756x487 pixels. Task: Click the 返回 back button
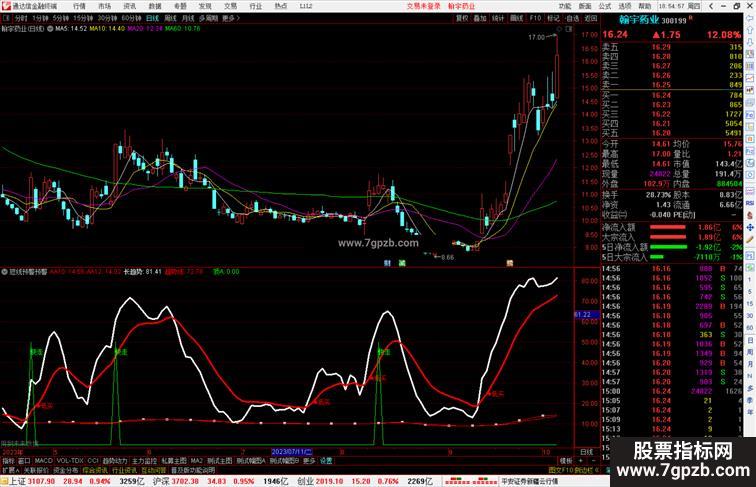(x=591, y=18)
